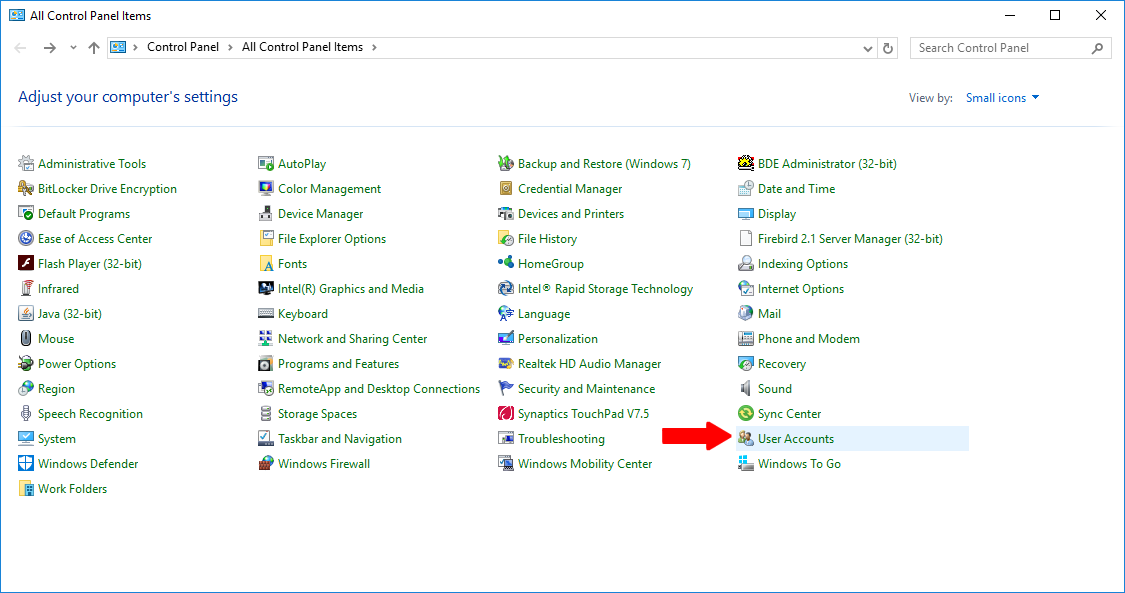Open the Realtek HD Audio Manager icon
The width and height of the screenshot is (1125, 593).
click(506, 364)
